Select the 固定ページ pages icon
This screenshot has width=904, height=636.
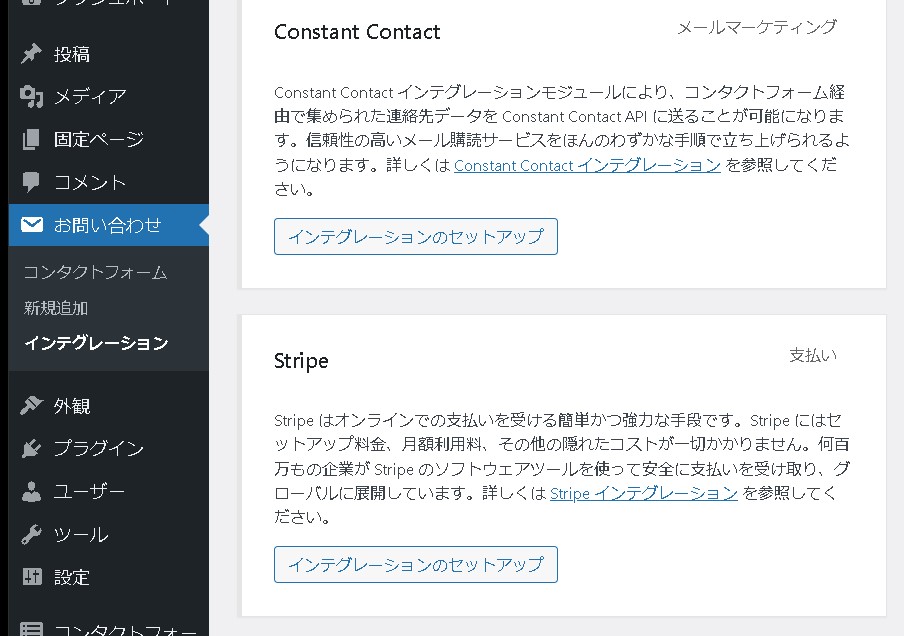(32, 139)
